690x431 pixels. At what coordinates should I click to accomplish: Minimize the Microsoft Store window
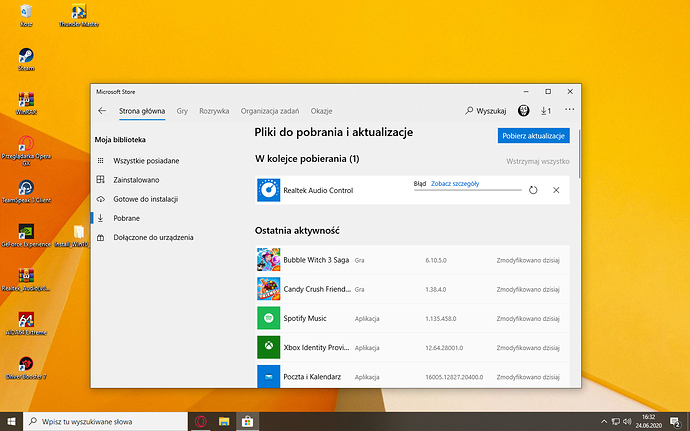[x=526, y=92]
